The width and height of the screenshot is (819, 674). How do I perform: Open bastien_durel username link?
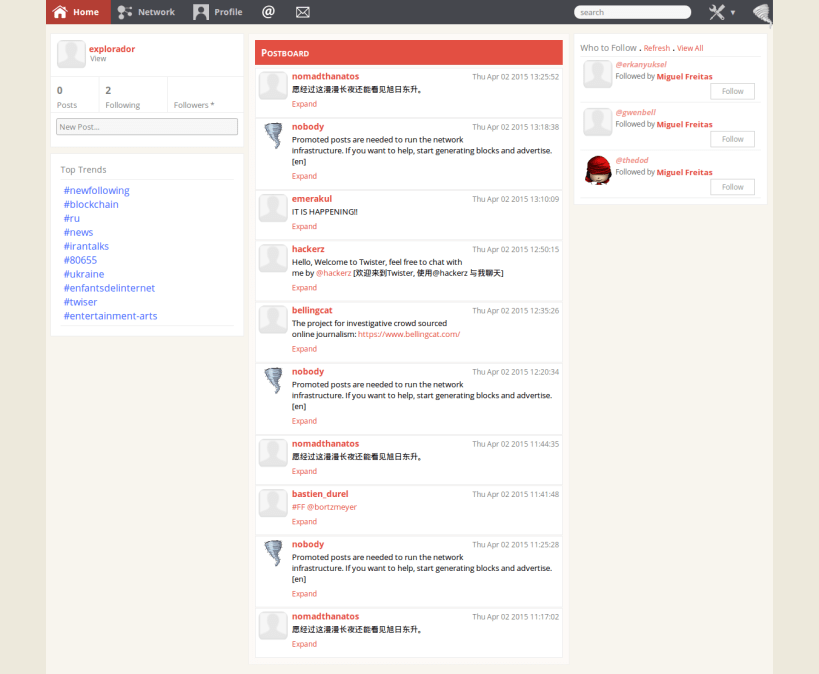pos(320,494)
